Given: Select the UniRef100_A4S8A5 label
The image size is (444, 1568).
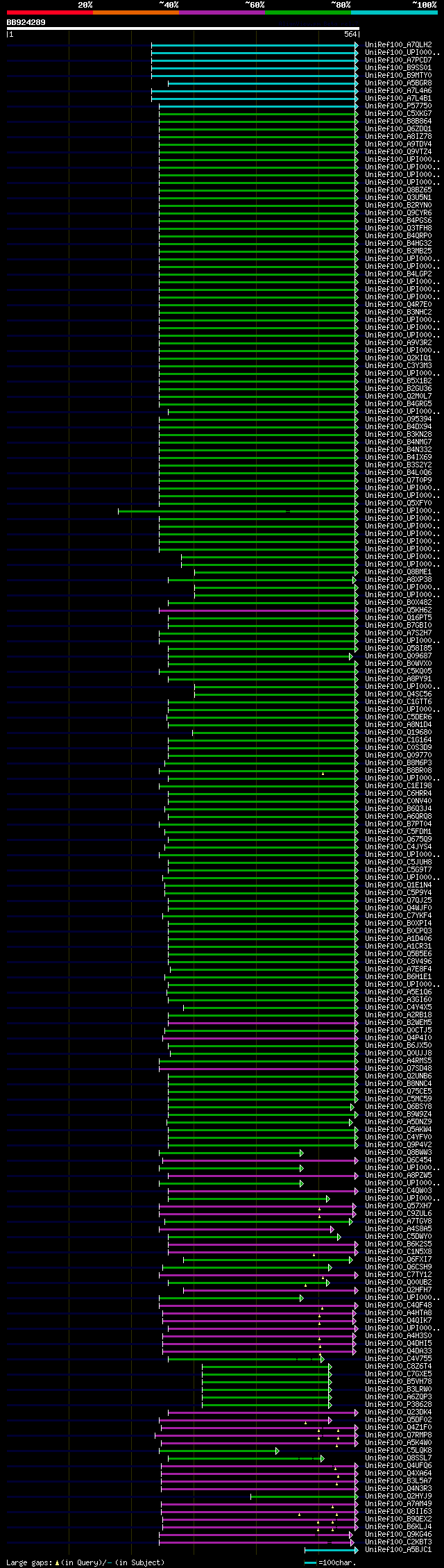Looking at the screenshot, I should (398, 1228).
